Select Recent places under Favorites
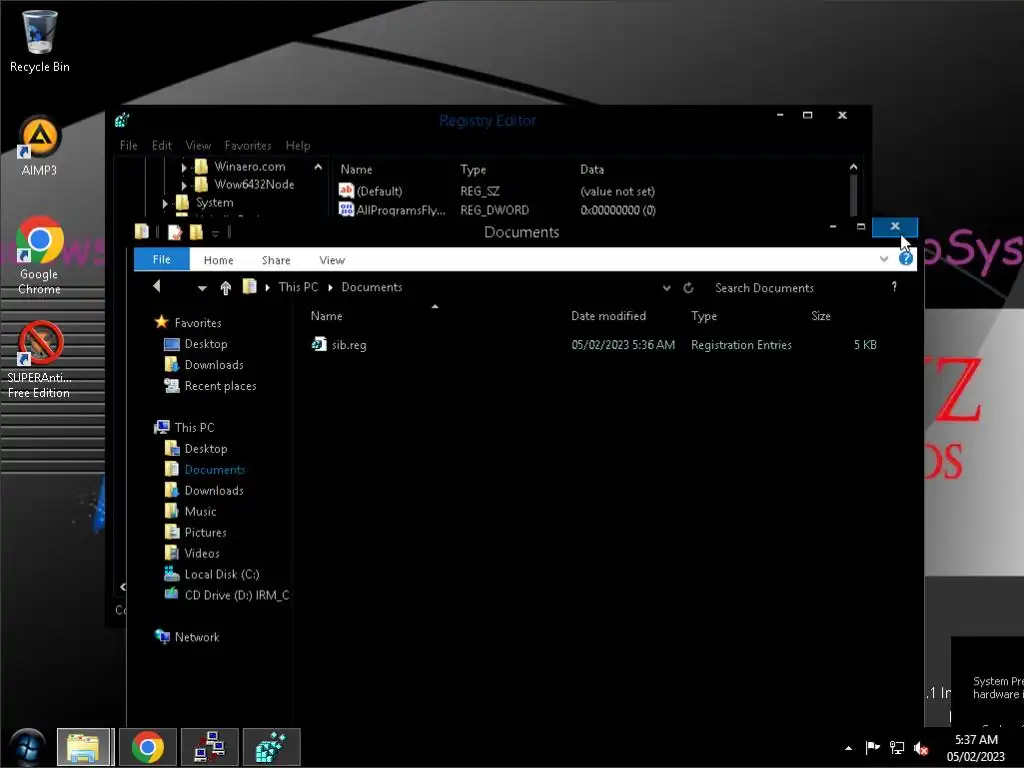 click(x=220, y=386)
